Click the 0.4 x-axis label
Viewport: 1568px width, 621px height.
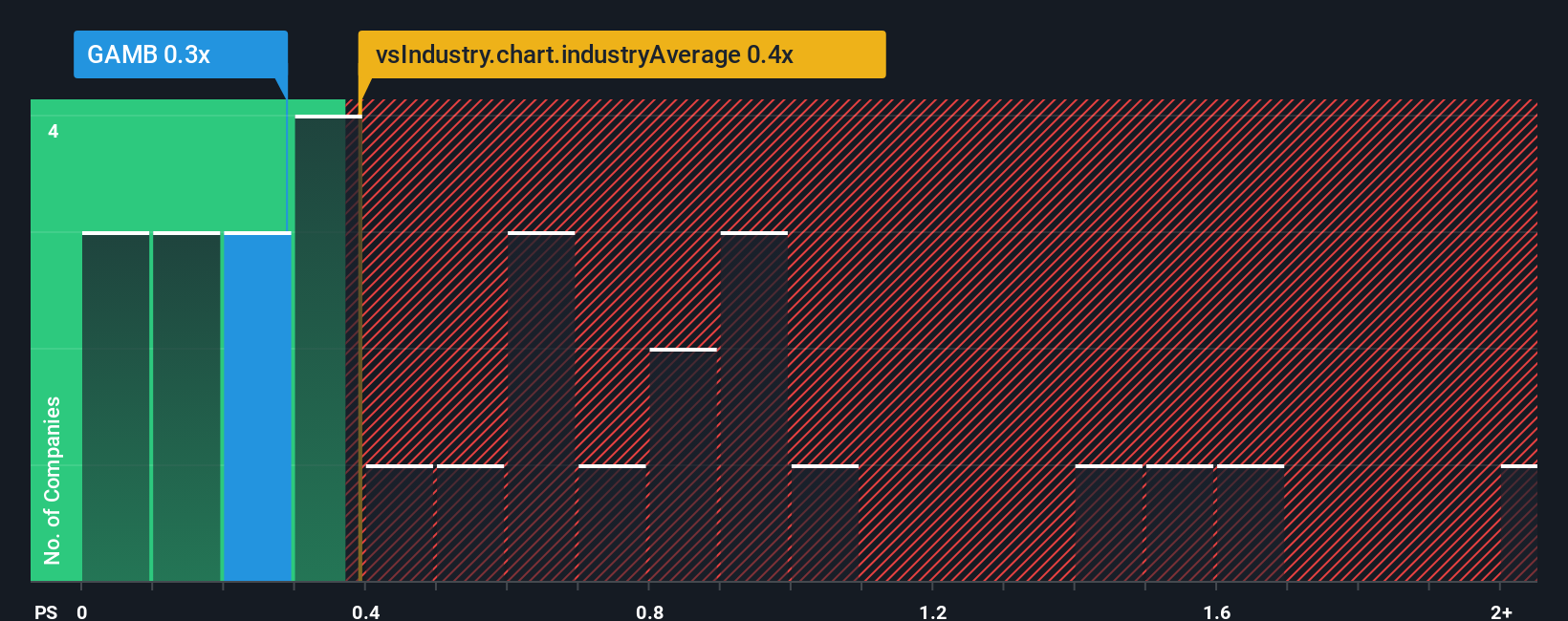(365, 611)
